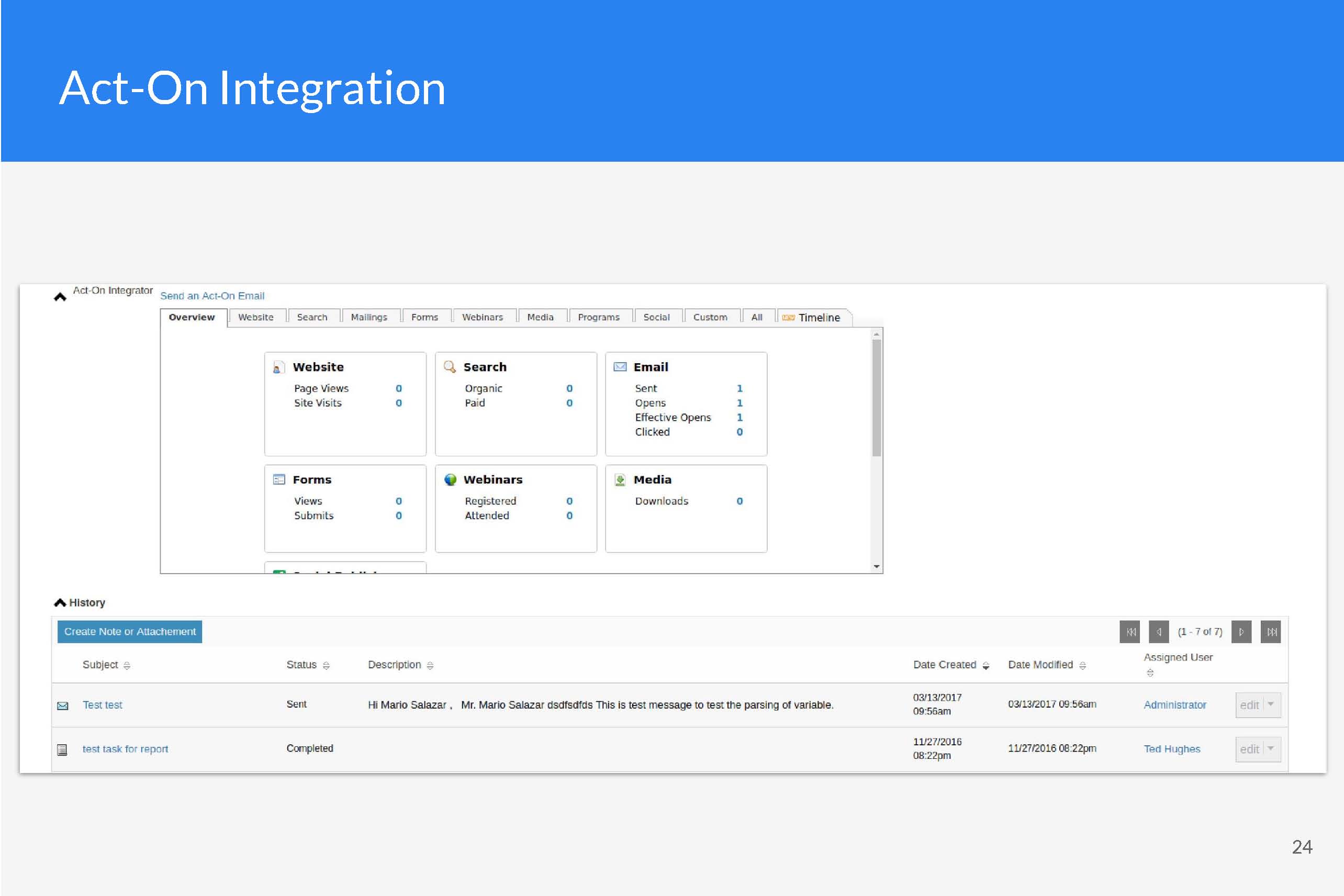The width and height of the screenshot is (1344, 896).
Task: Click the Completed status cell
Action: [309, 748]
